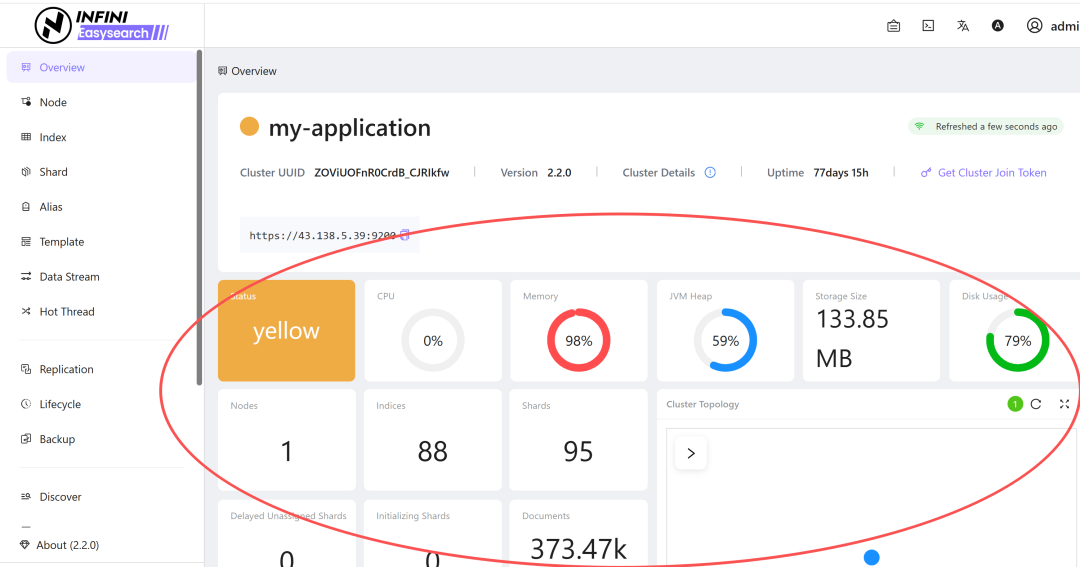The width and height of the screenshot is (1080, 567).
Task: Click the CPU 0% gauge
Action: coord(433,340)
